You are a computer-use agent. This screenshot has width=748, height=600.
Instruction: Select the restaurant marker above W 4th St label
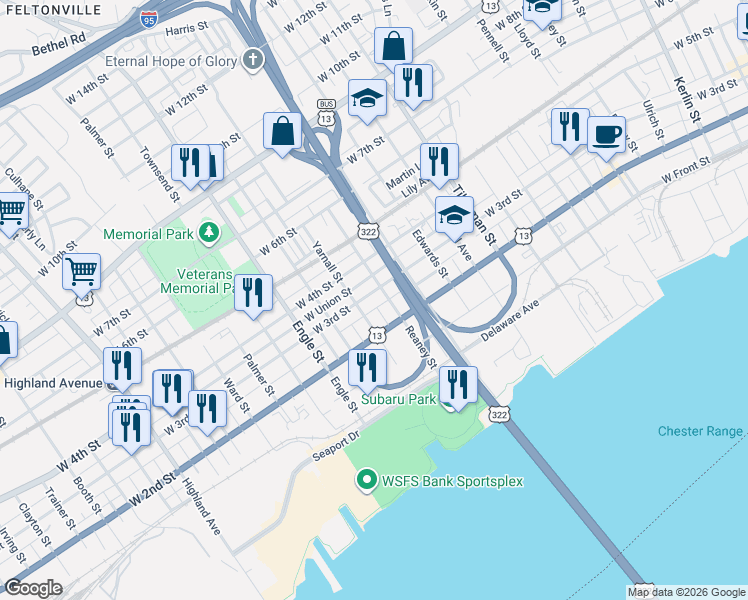click(132, 428)
